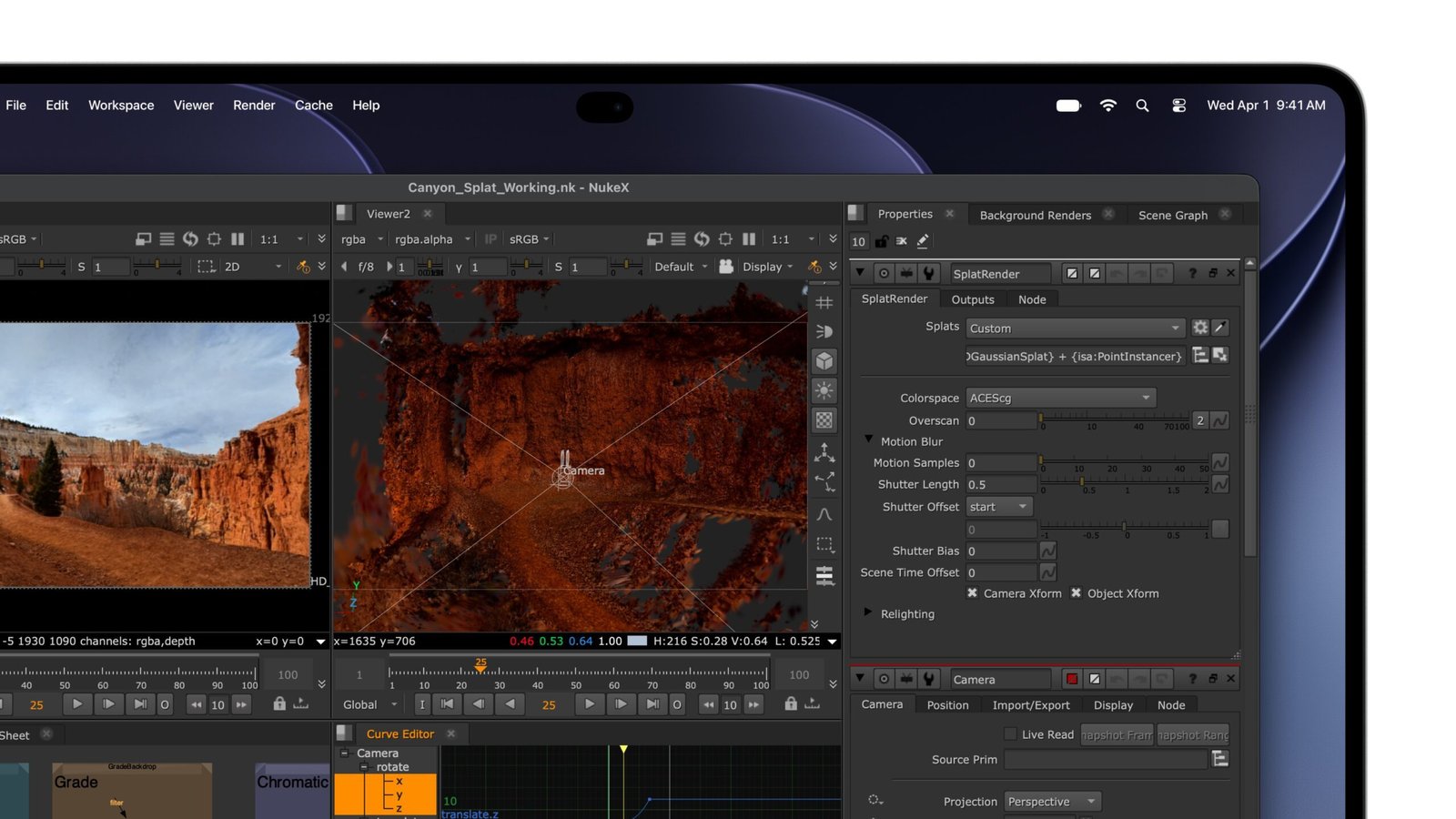Viewport: 1456px width, 819px height.
Task: Toggle the checkerboard transparency icon in Viewer2
Action: click(x=824, y=420)
